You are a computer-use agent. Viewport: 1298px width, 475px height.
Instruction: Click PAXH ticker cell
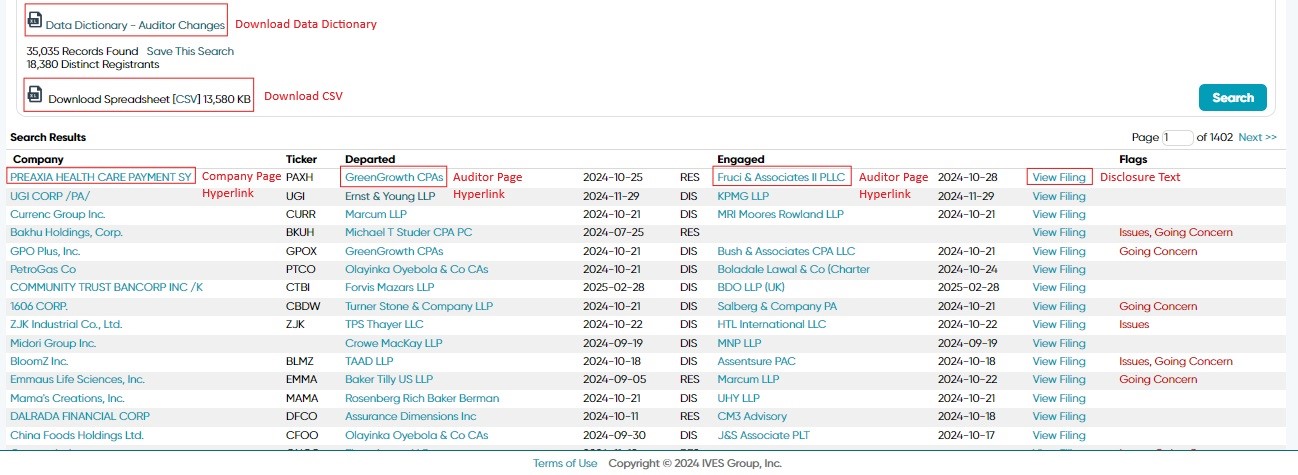tap(299, 177)
